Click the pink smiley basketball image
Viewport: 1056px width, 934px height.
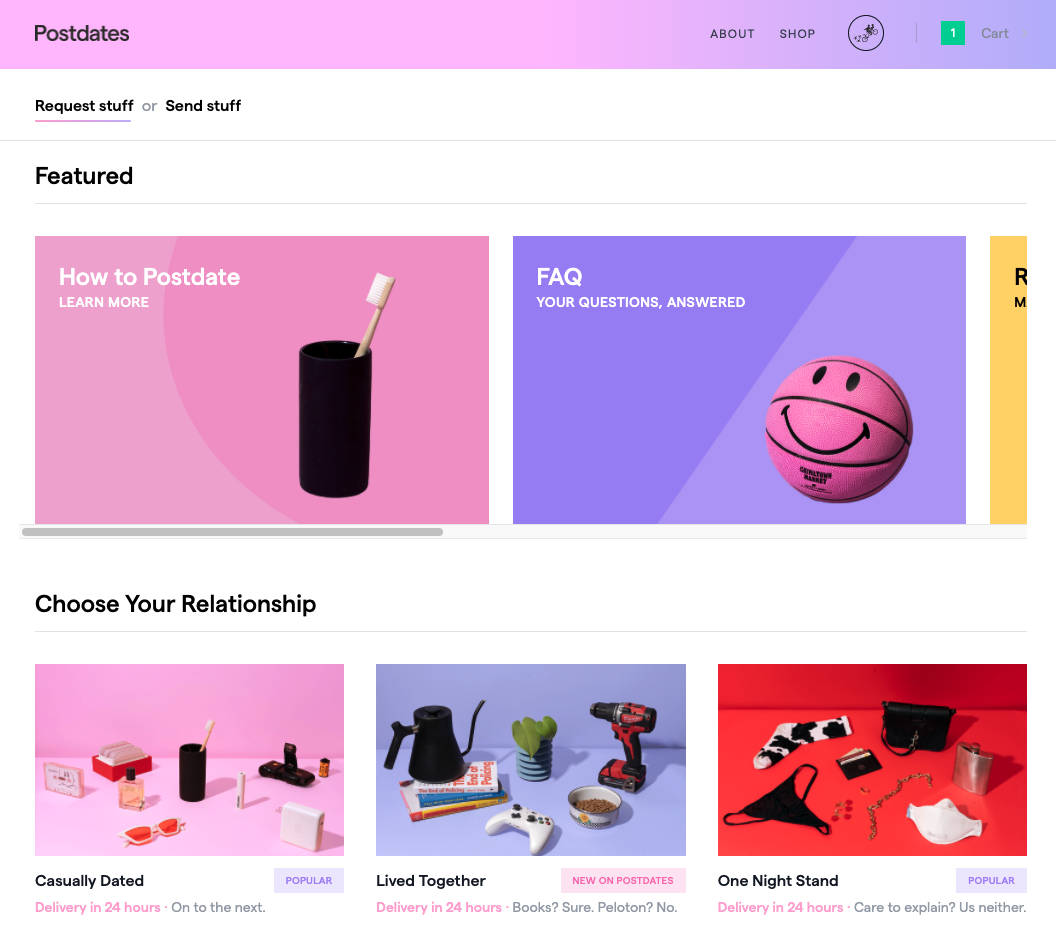click(x=838, y=429)
